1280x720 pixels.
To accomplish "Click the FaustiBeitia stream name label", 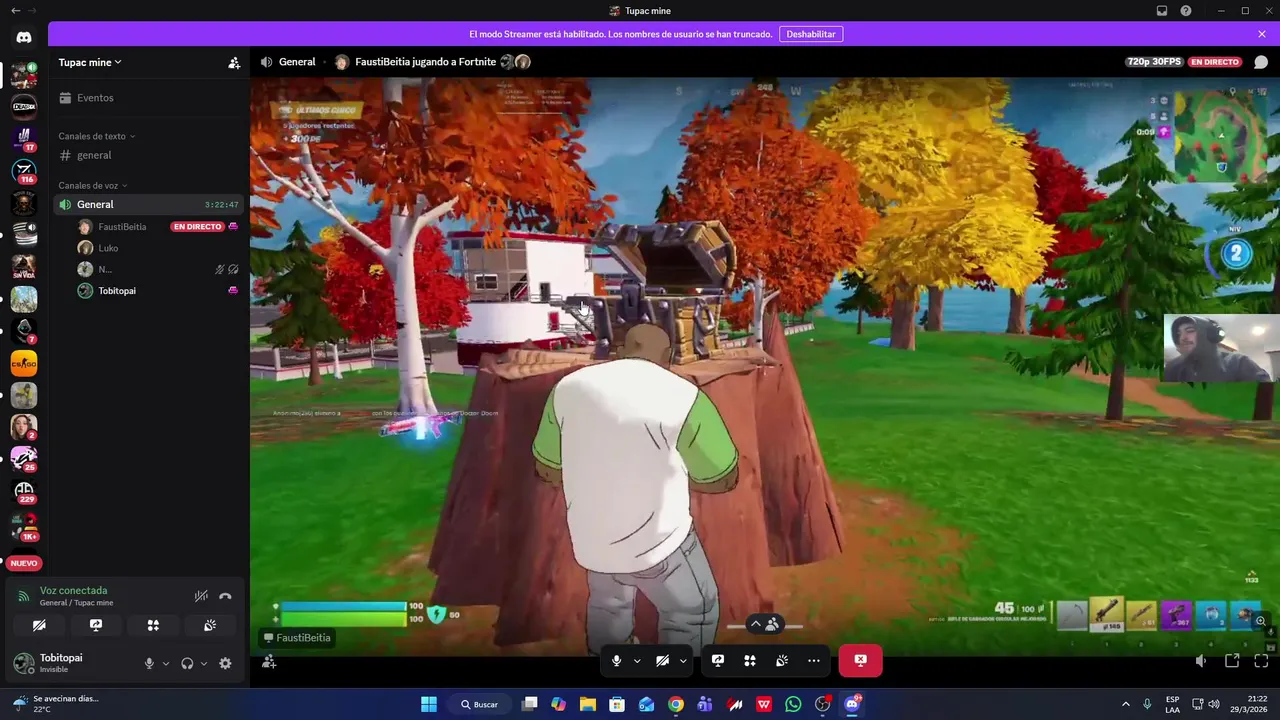I will (296, 638).
